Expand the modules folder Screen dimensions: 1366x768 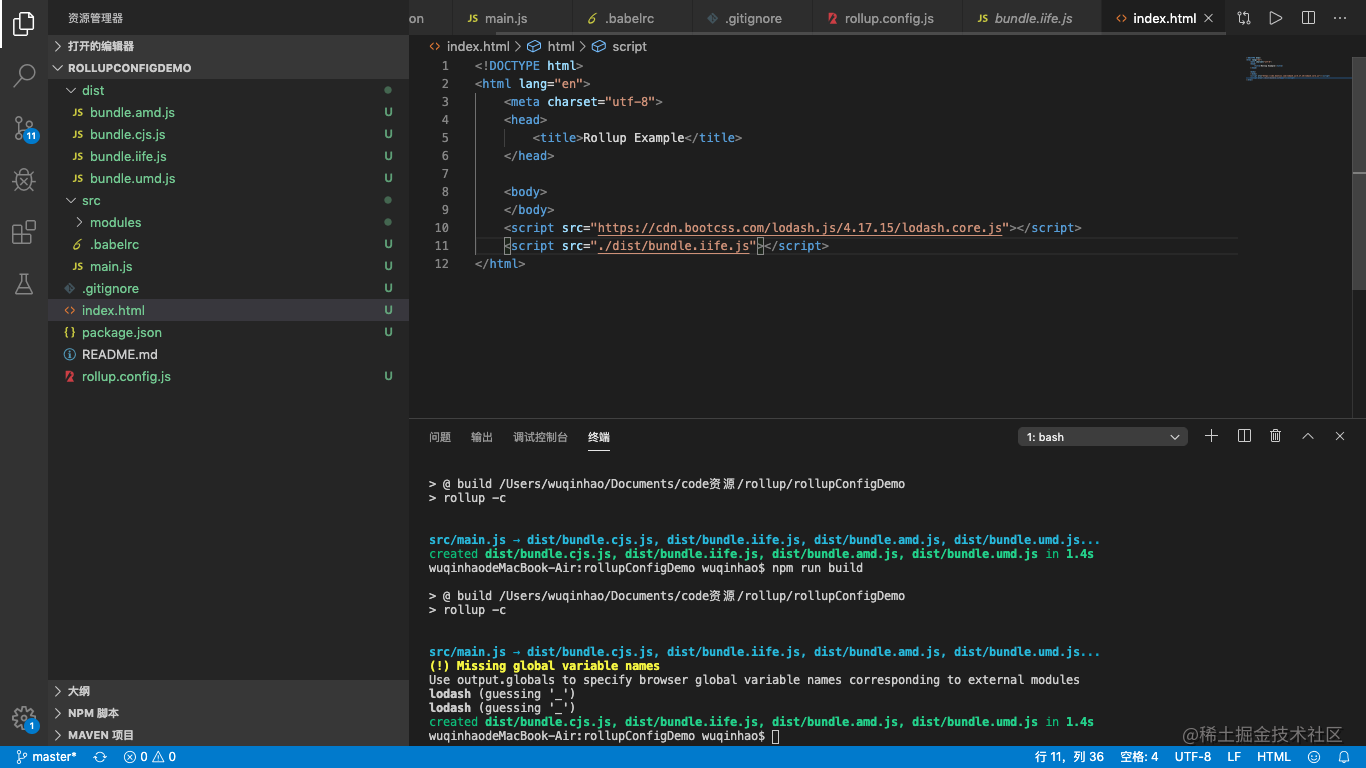click(228, 222)
